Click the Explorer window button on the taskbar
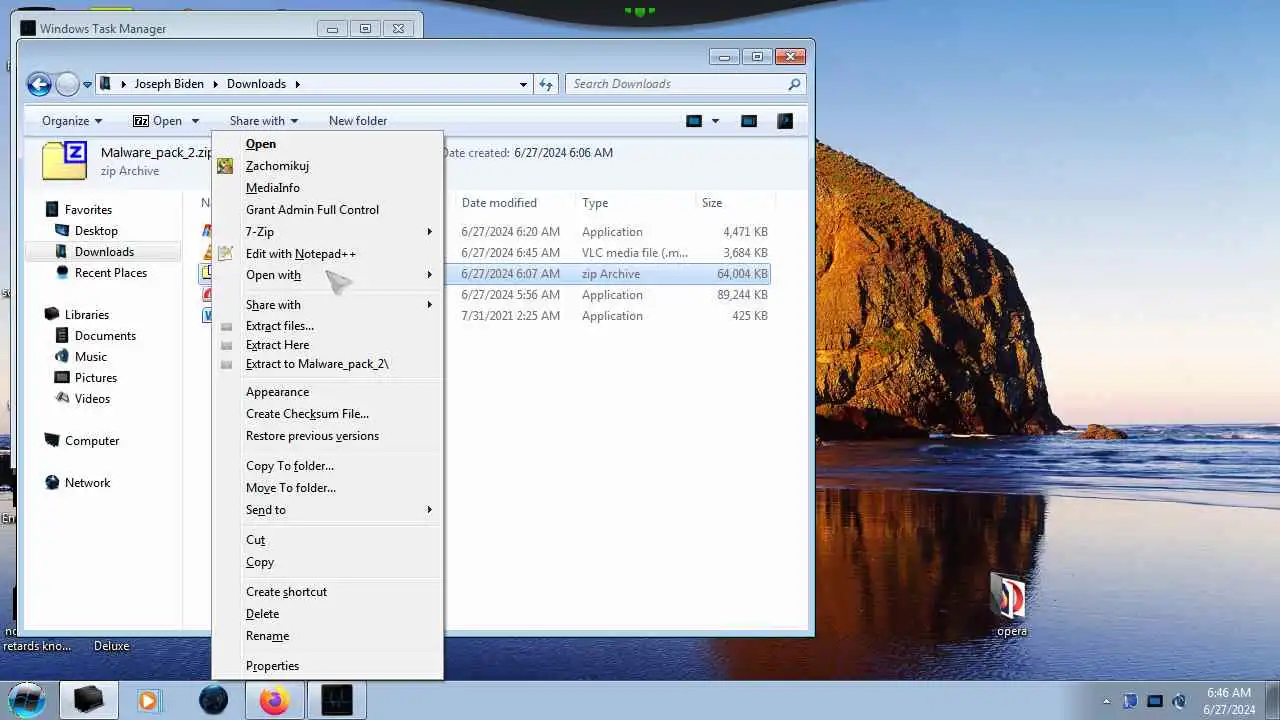 pos(88,700)
